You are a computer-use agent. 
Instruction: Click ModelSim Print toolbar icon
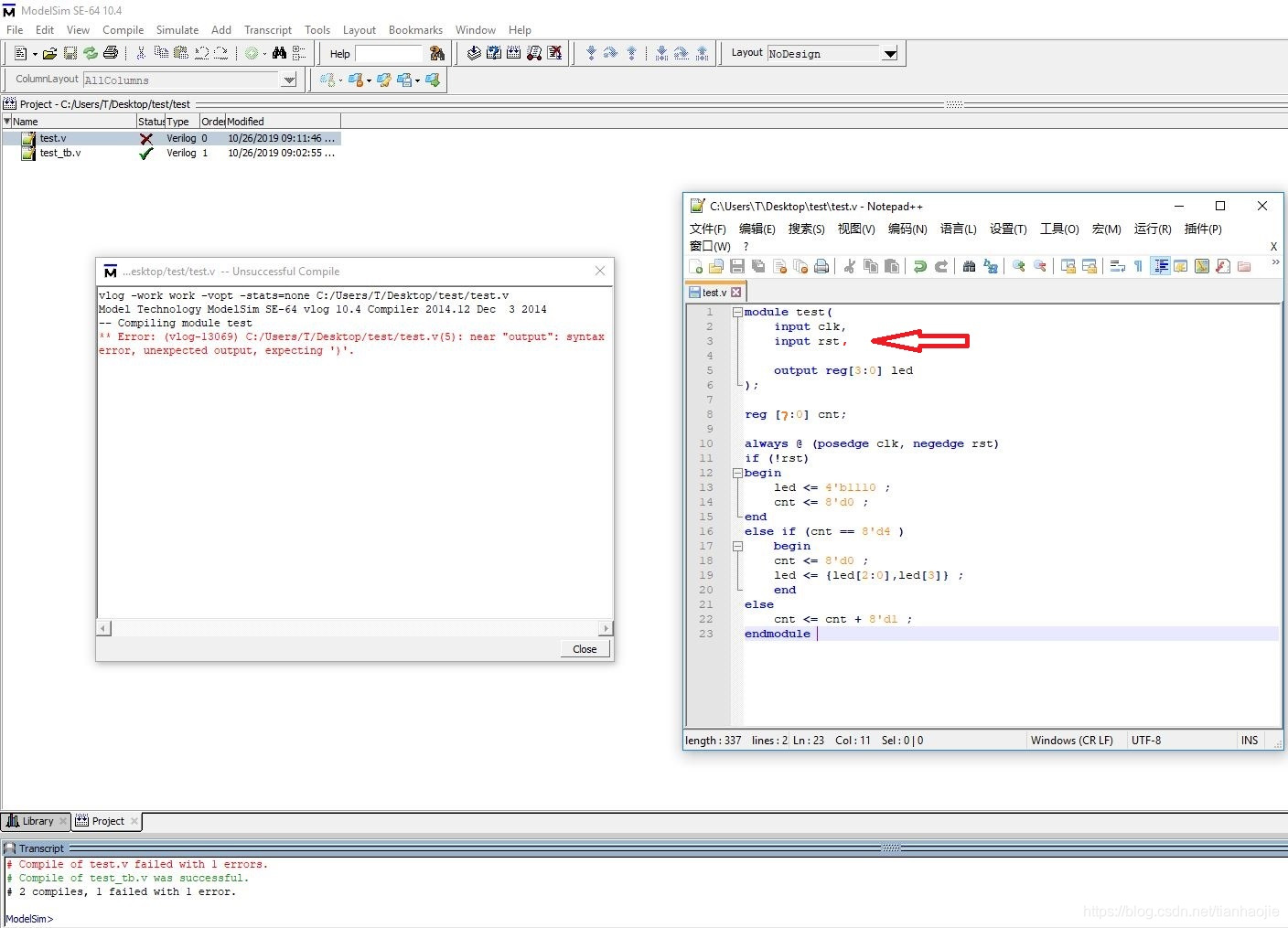[110, 53]
